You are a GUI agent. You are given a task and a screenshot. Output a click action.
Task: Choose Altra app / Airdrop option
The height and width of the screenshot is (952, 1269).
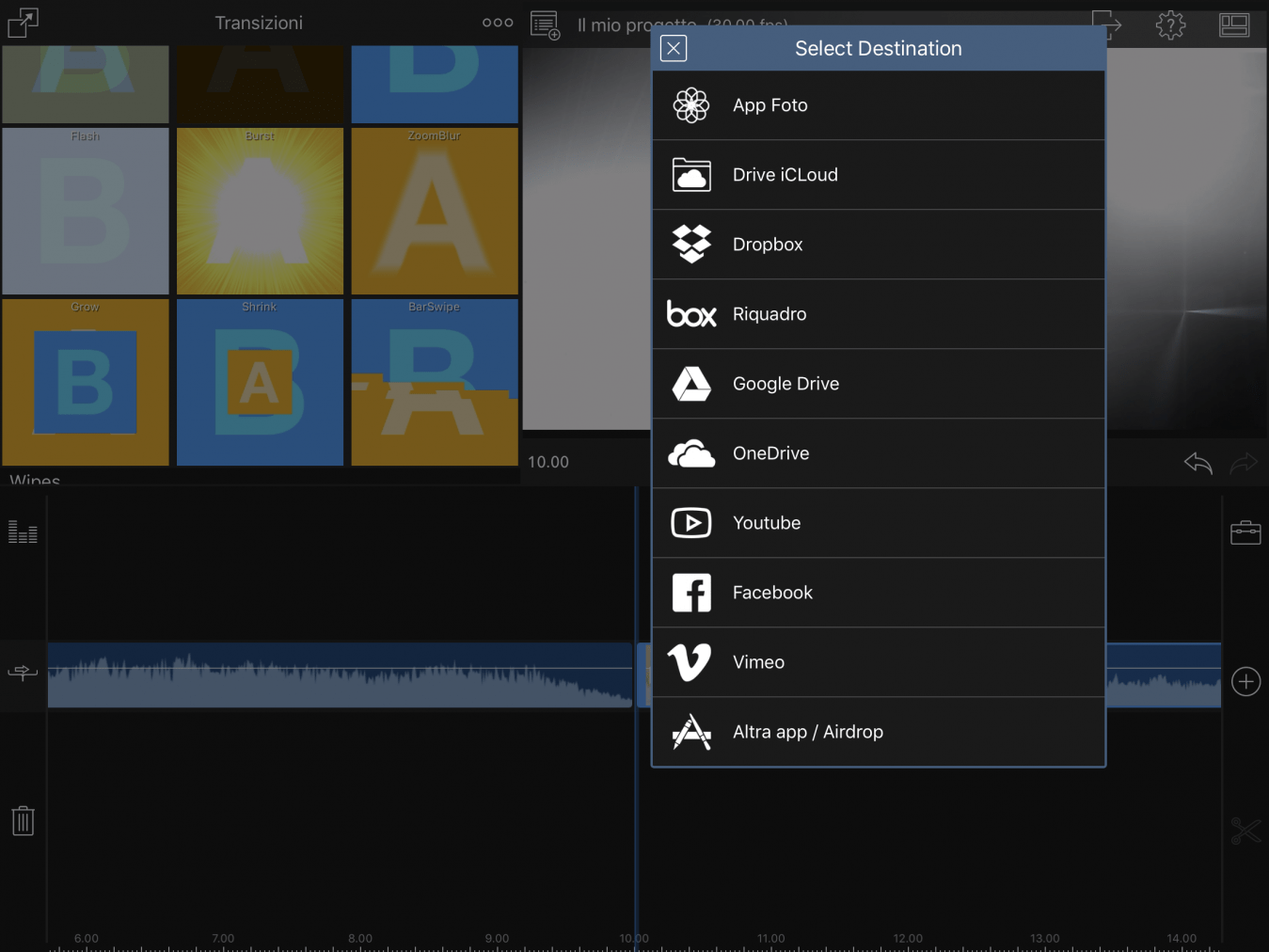click(x=879, y=732)
